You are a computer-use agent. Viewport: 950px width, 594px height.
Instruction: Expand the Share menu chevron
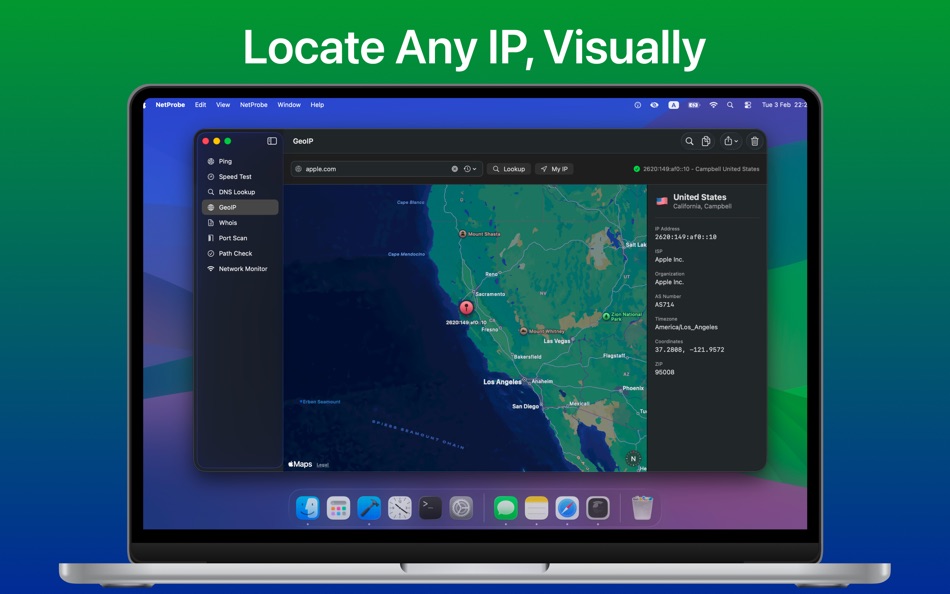[x=737, y=141]
